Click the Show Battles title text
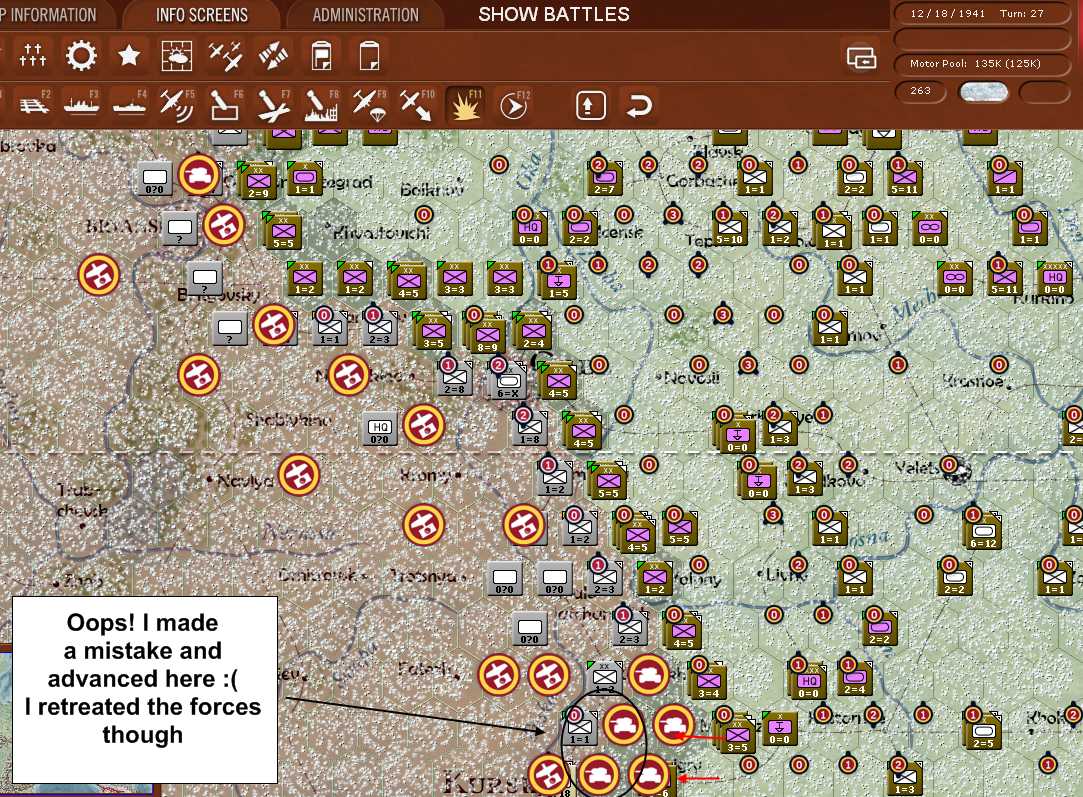 [554, 15]
